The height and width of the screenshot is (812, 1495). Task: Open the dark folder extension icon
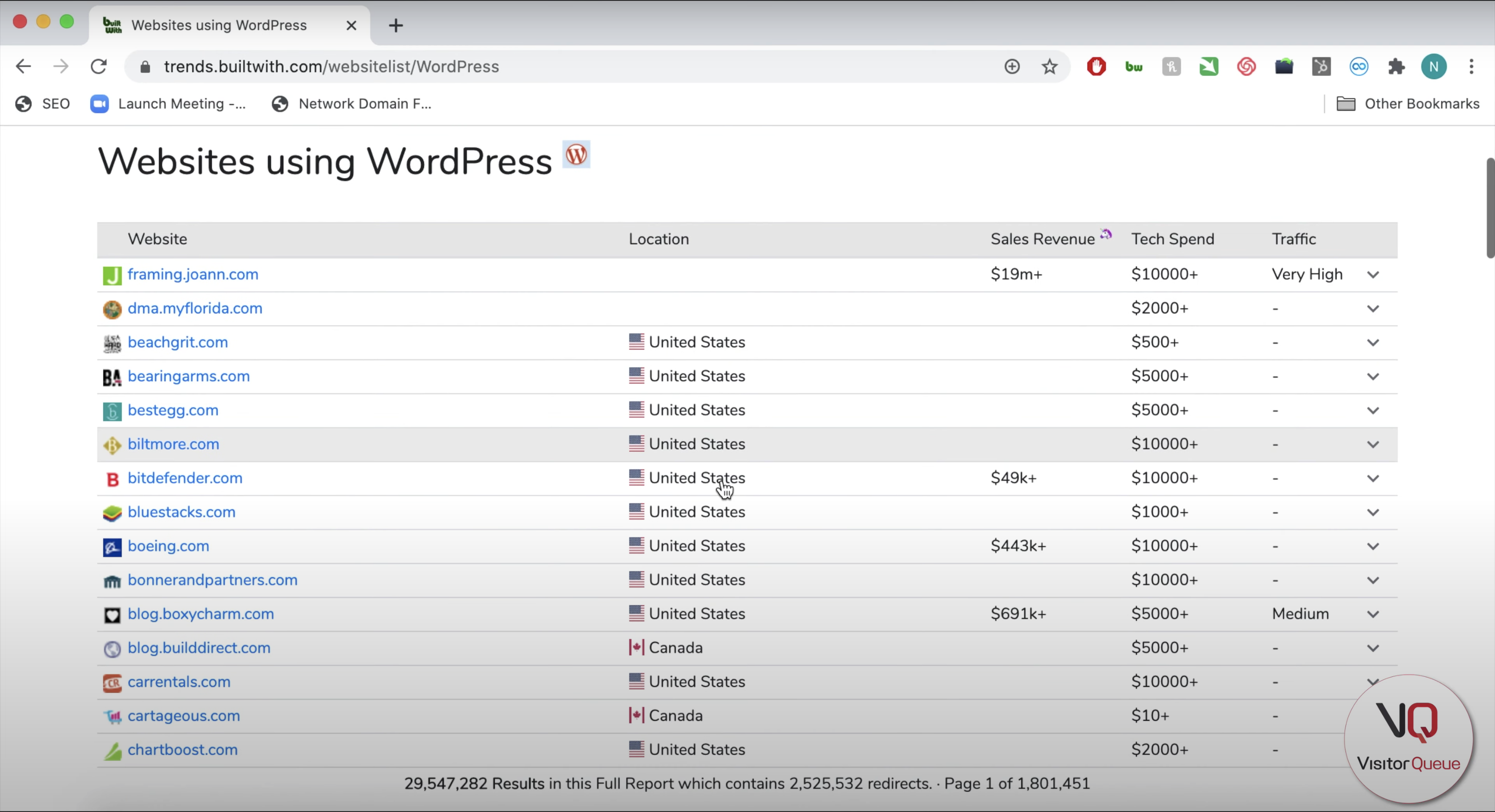pos(1284,67)
